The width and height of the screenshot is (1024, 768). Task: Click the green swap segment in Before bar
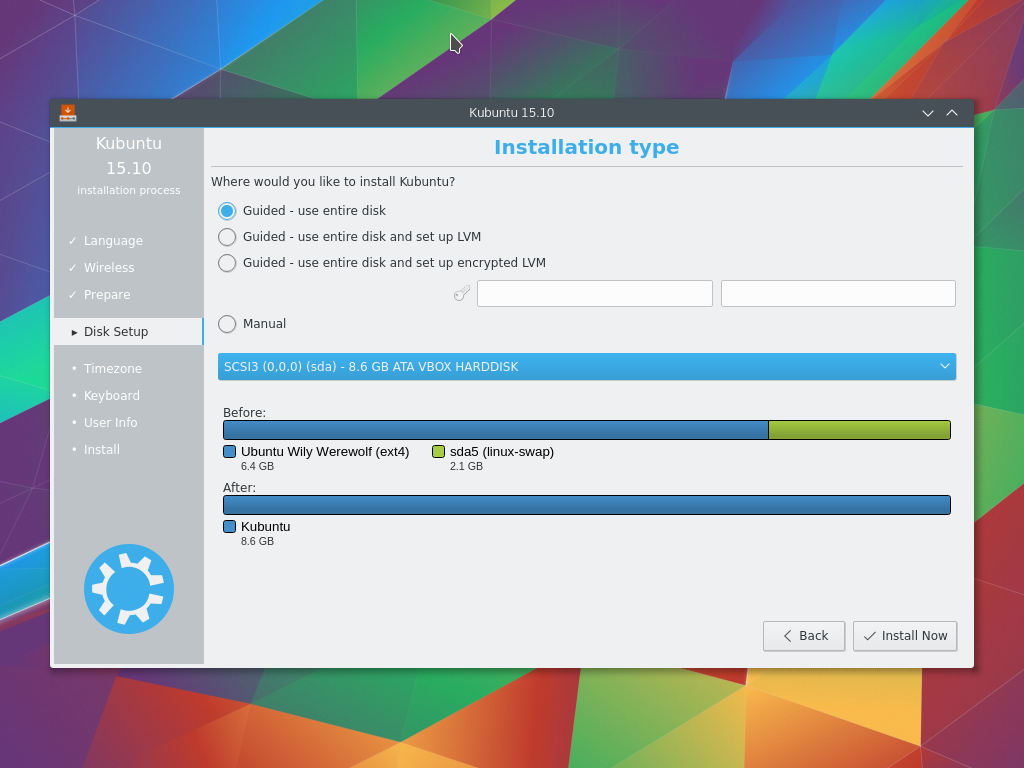point(859,430)
